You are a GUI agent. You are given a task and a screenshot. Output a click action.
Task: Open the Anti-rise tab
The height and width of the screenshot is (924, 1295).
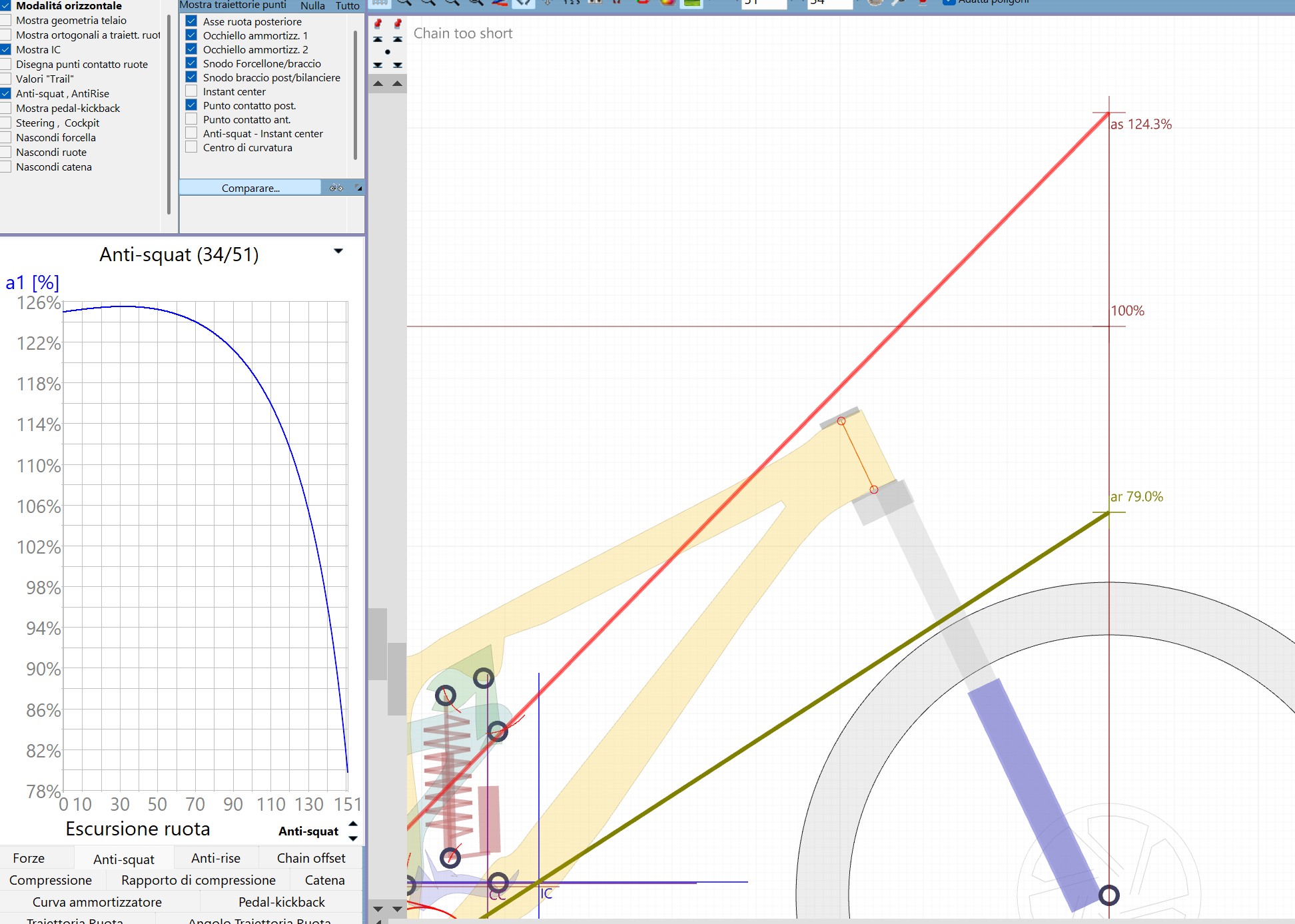pos(216,858)
